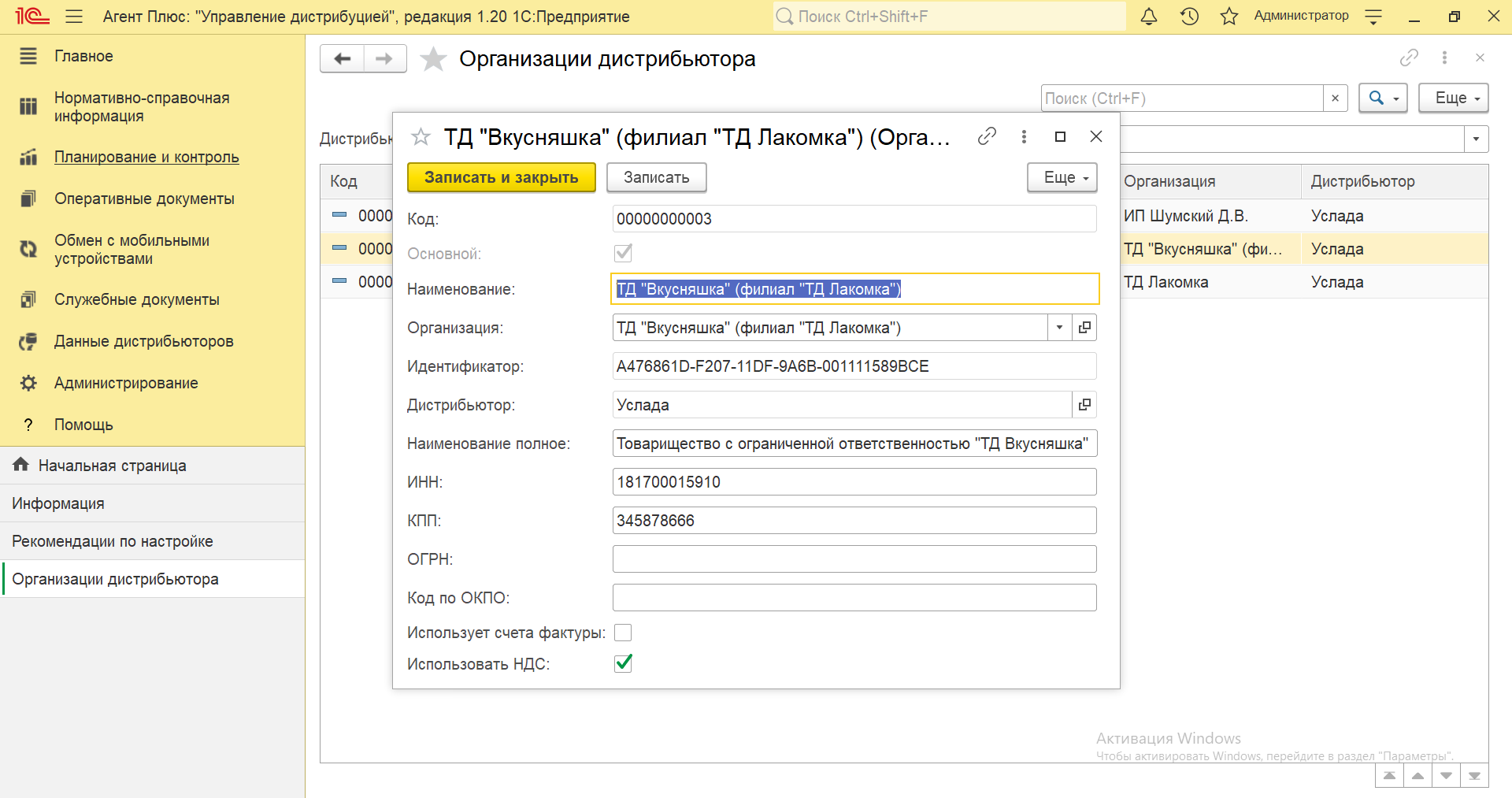Click the empty ОГРН field
1512x798 pixels.
[x=854, y=559]
